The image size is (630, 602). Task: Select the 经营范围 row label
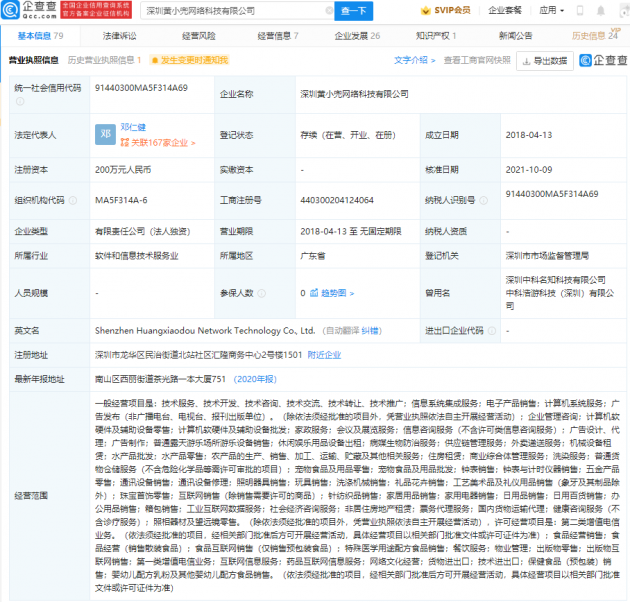coord(31,496)
